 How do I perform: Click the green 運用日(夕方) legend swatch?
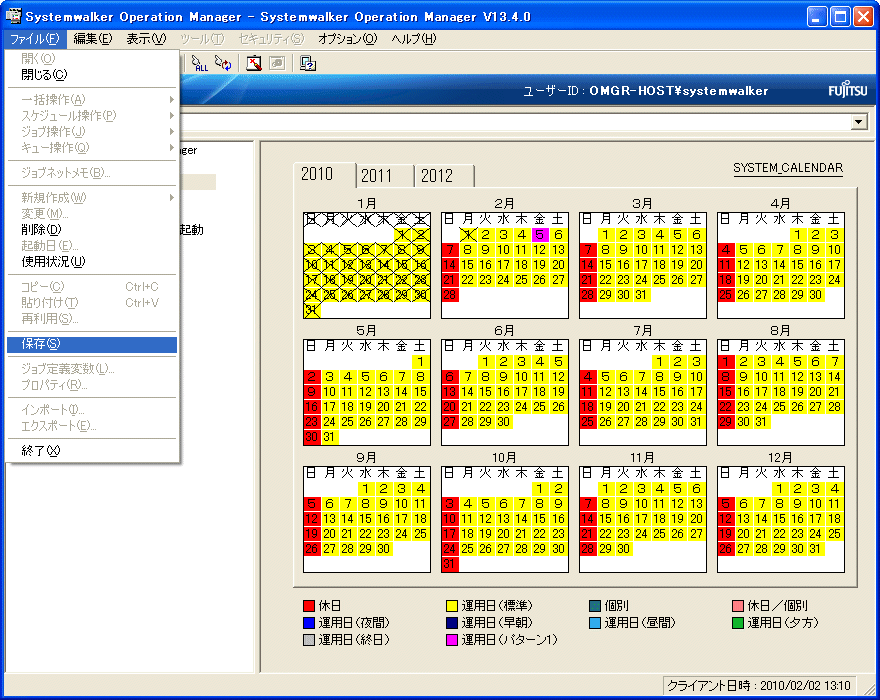pyautogui.click(x=738, y=623)
